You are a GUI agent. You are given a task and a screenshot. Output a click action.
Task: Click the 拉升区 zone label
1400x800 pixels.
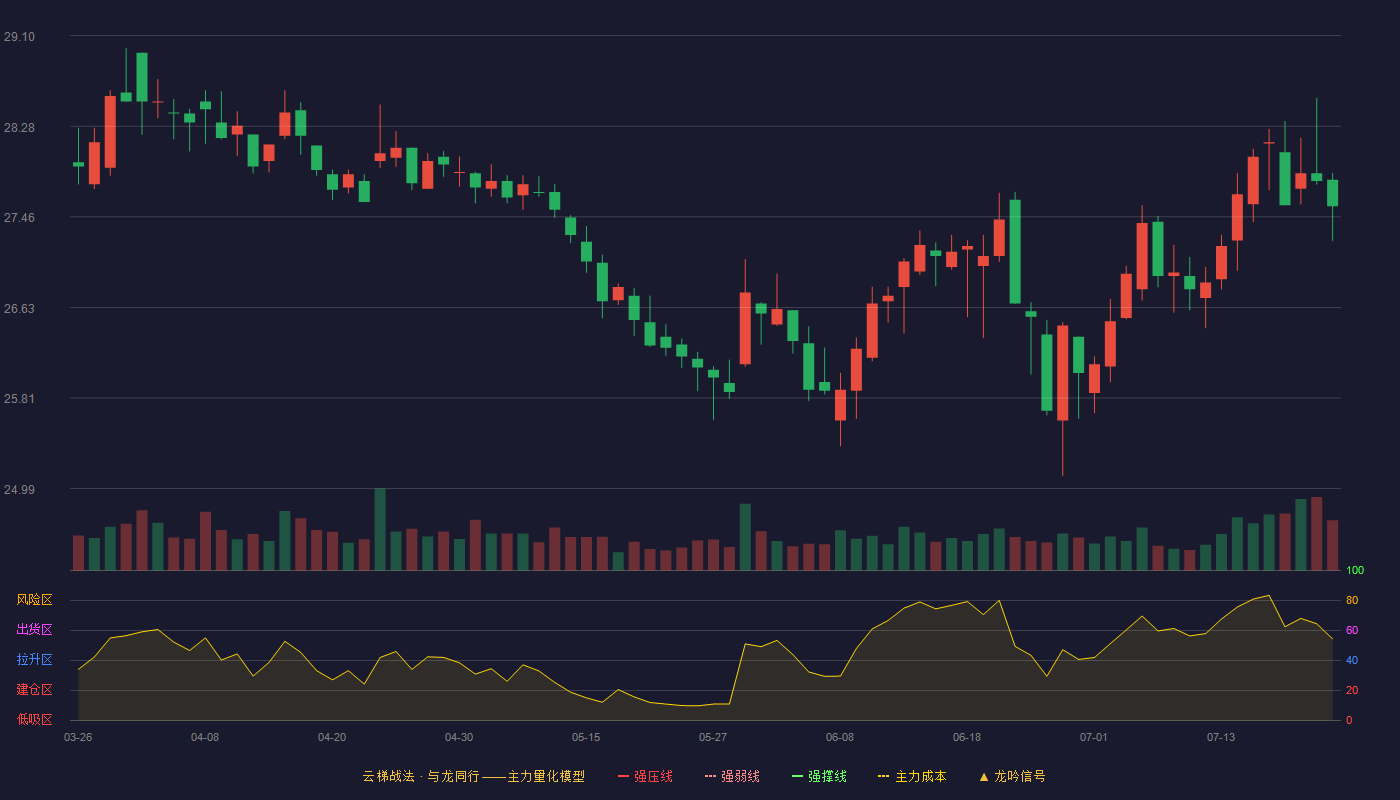34,660
